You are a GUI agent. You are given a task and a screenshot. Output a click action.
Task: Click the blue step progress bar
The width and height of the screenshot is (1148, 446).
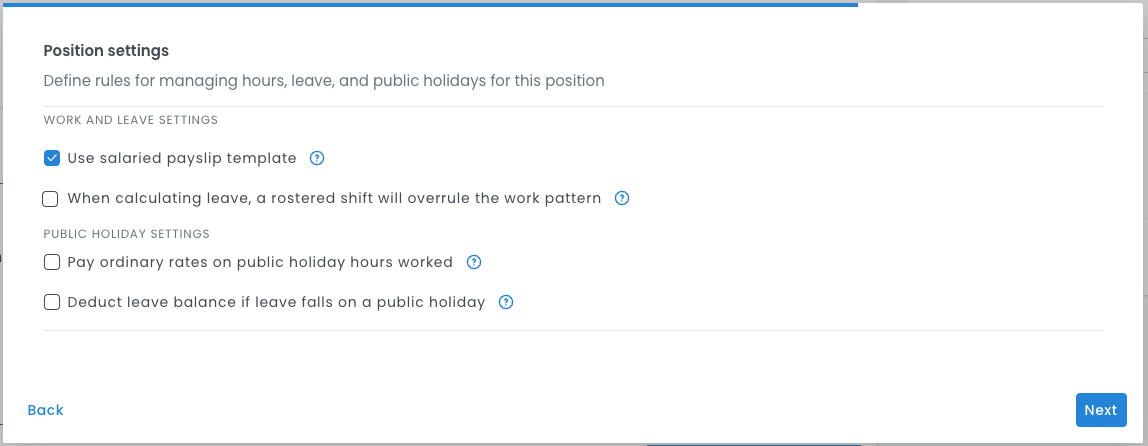pos(430,4)
